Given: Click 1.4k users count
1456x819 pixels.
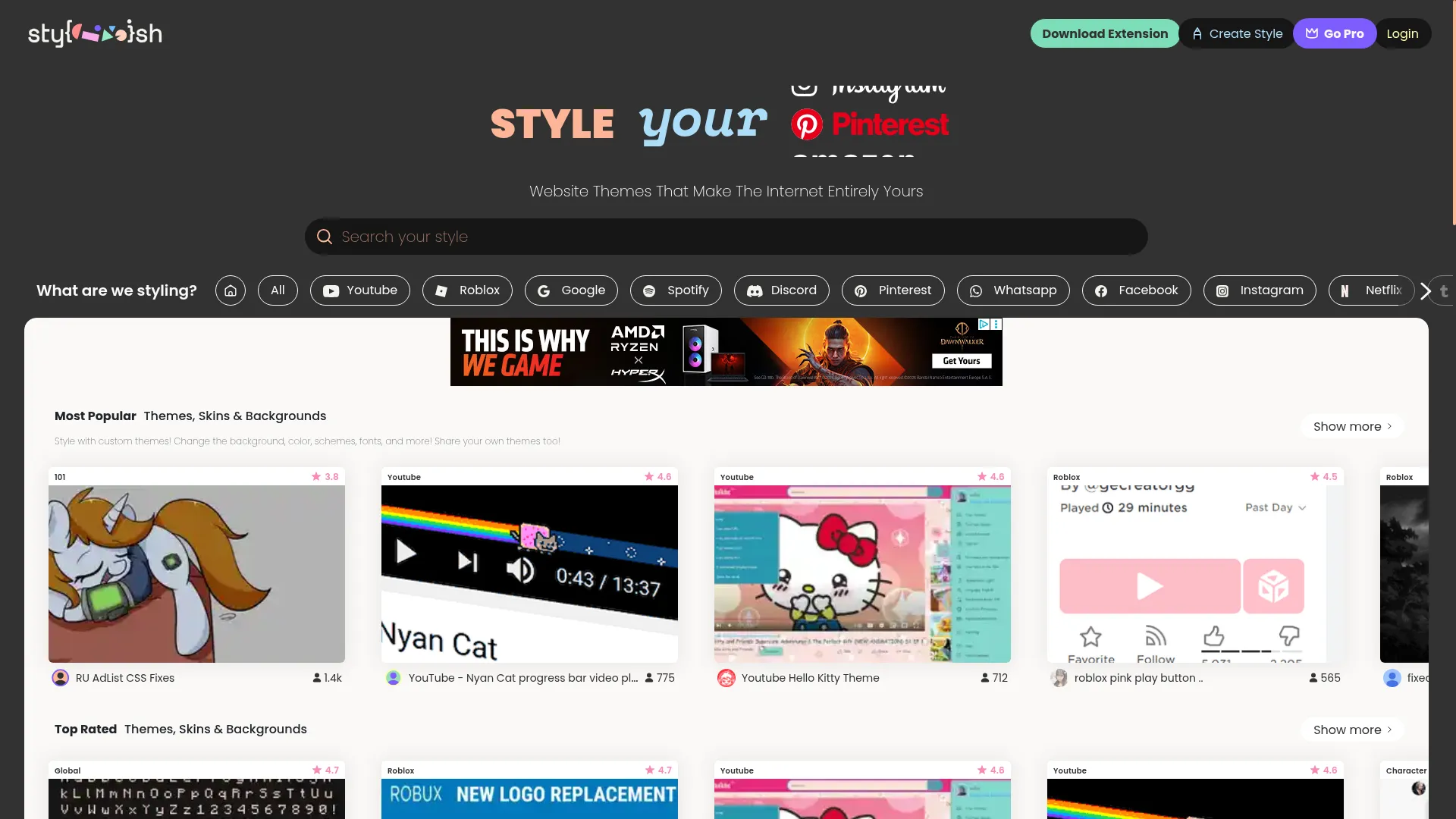Looking at the screenshot, I should 328,678.
